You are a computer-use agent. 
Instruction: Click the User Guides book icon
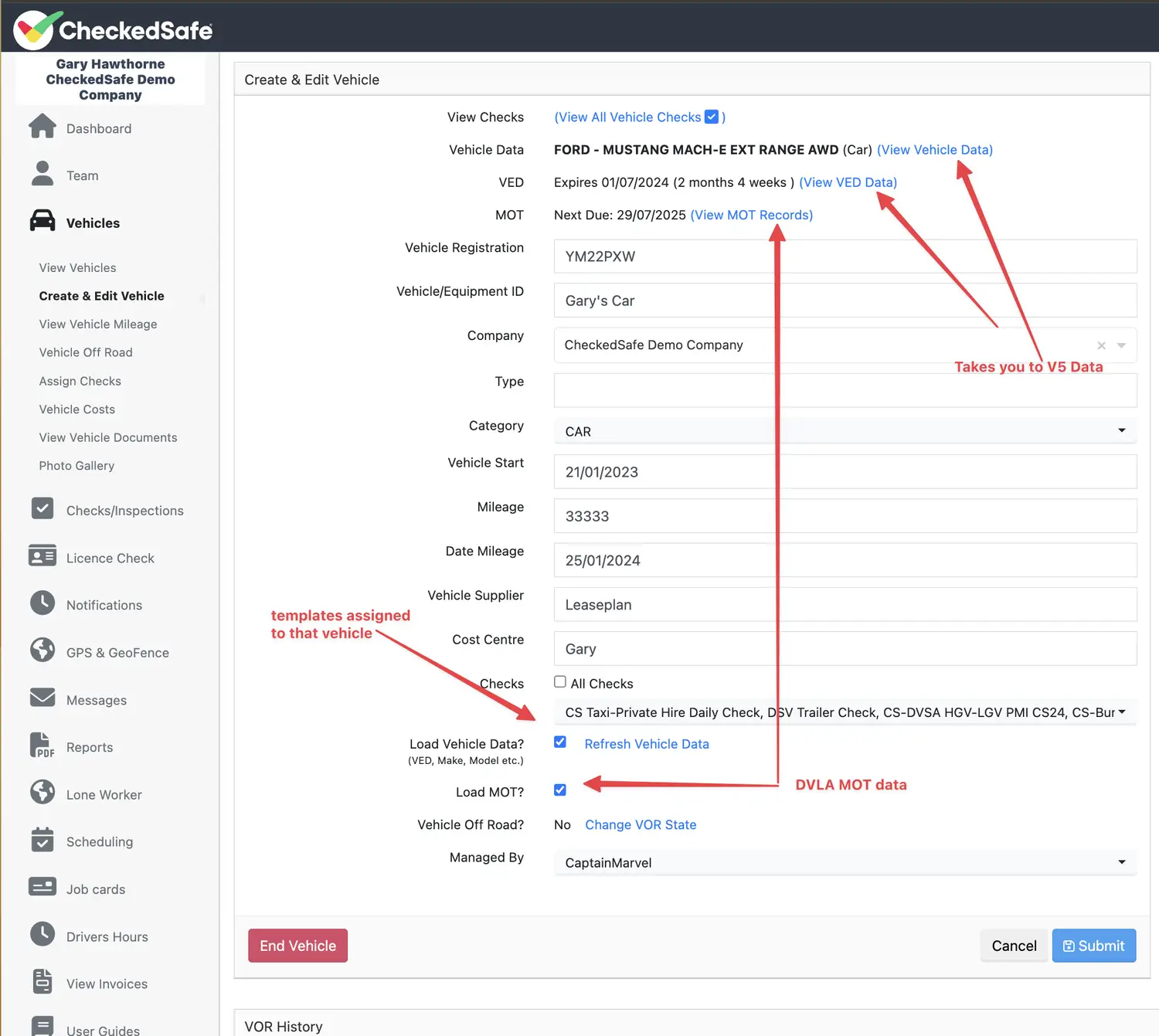pyautogui.click(x=42, y=1026)
